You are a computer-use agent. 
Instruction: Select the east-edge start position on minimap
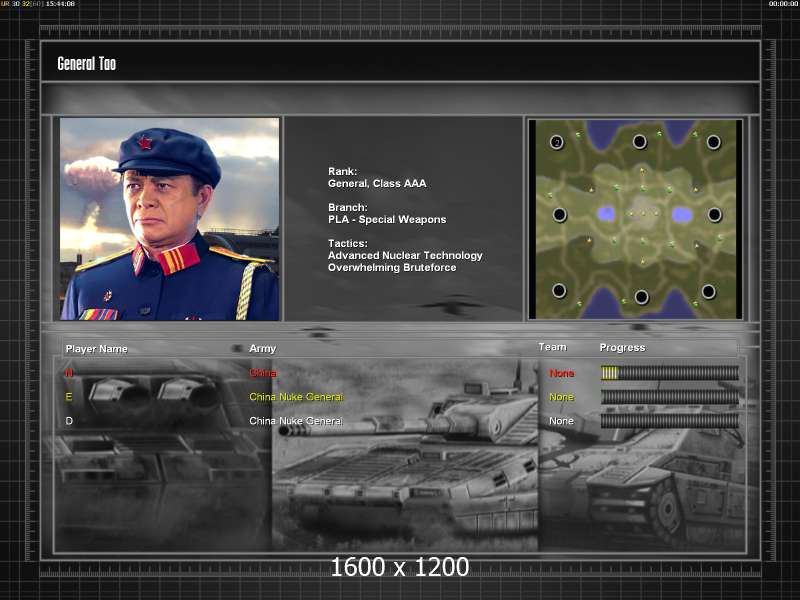tap(714, 215)
